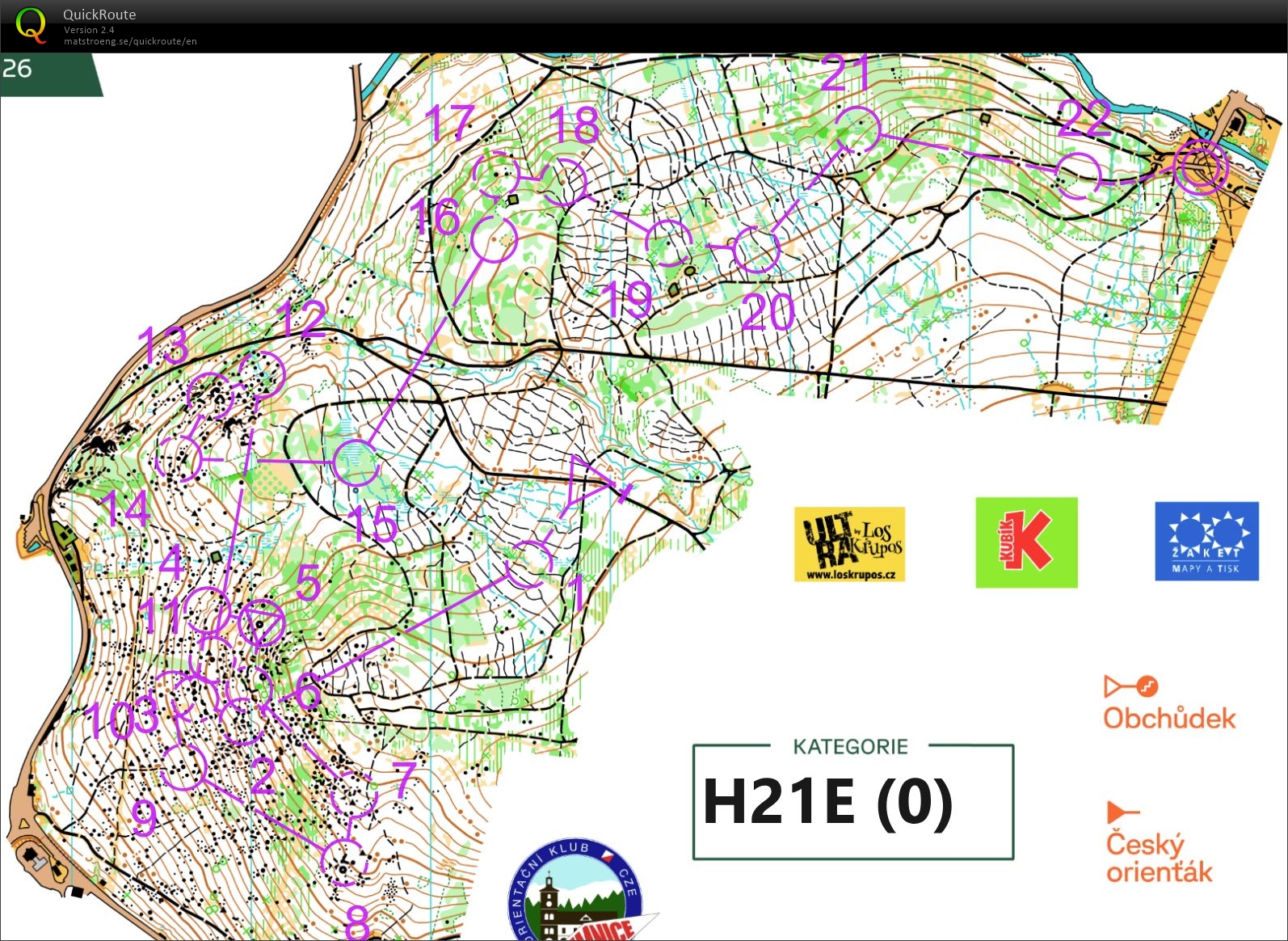Click the Ultra Los Krupos sponsor logo
This screenshot has height=941, width=1288.
coord(849,544)
